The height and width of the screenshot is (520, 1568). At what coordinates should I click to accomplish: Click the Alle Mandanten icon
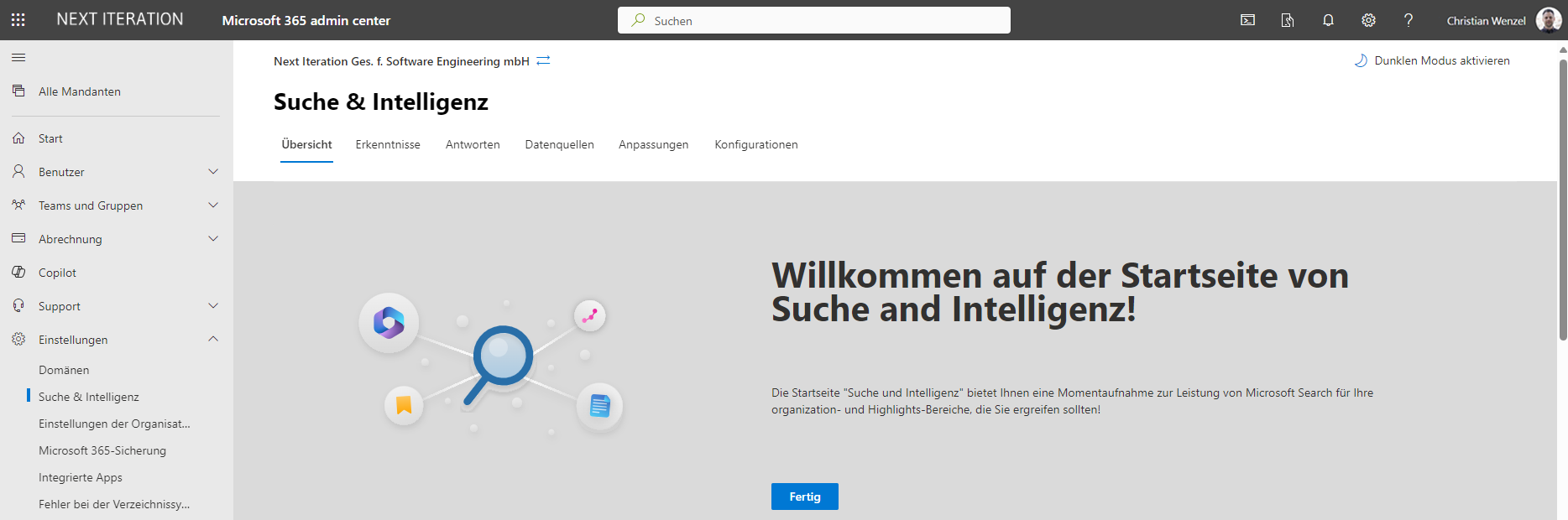click(x=18, y=91)
